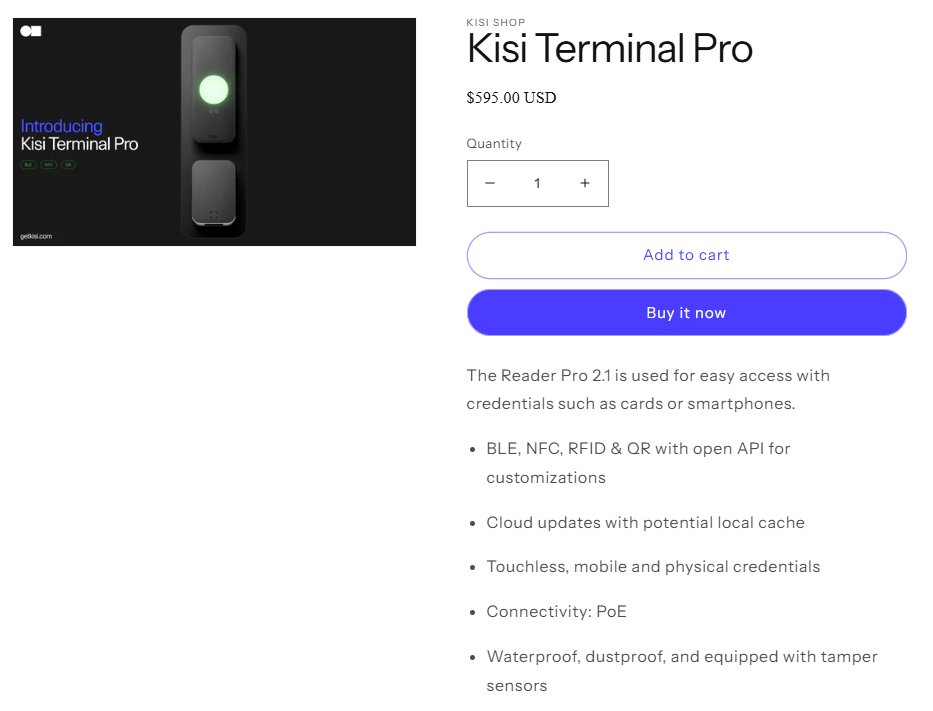Click the Kisi logo in the product image
This screenshot has height=711, width=933.
[x=31, y=32]
